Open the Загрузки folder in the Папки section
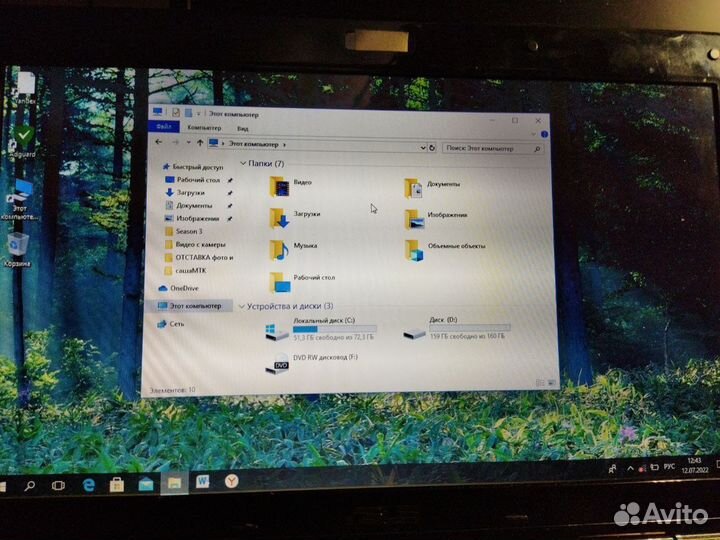Viewport: 720px width, 540px height. coord(294,217)
